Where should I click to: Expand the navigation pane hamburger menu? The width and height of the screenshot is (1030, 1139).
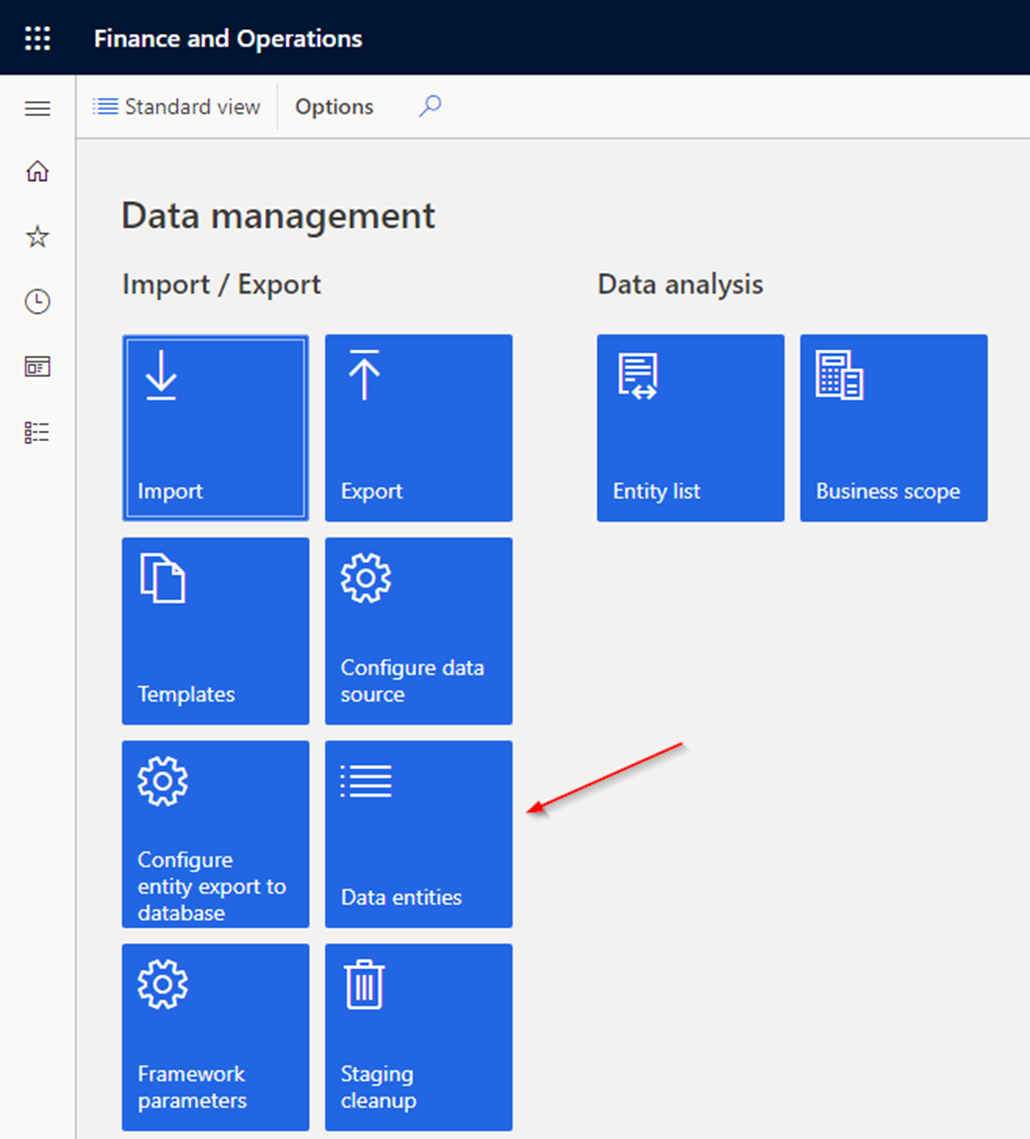coord(38,108)
